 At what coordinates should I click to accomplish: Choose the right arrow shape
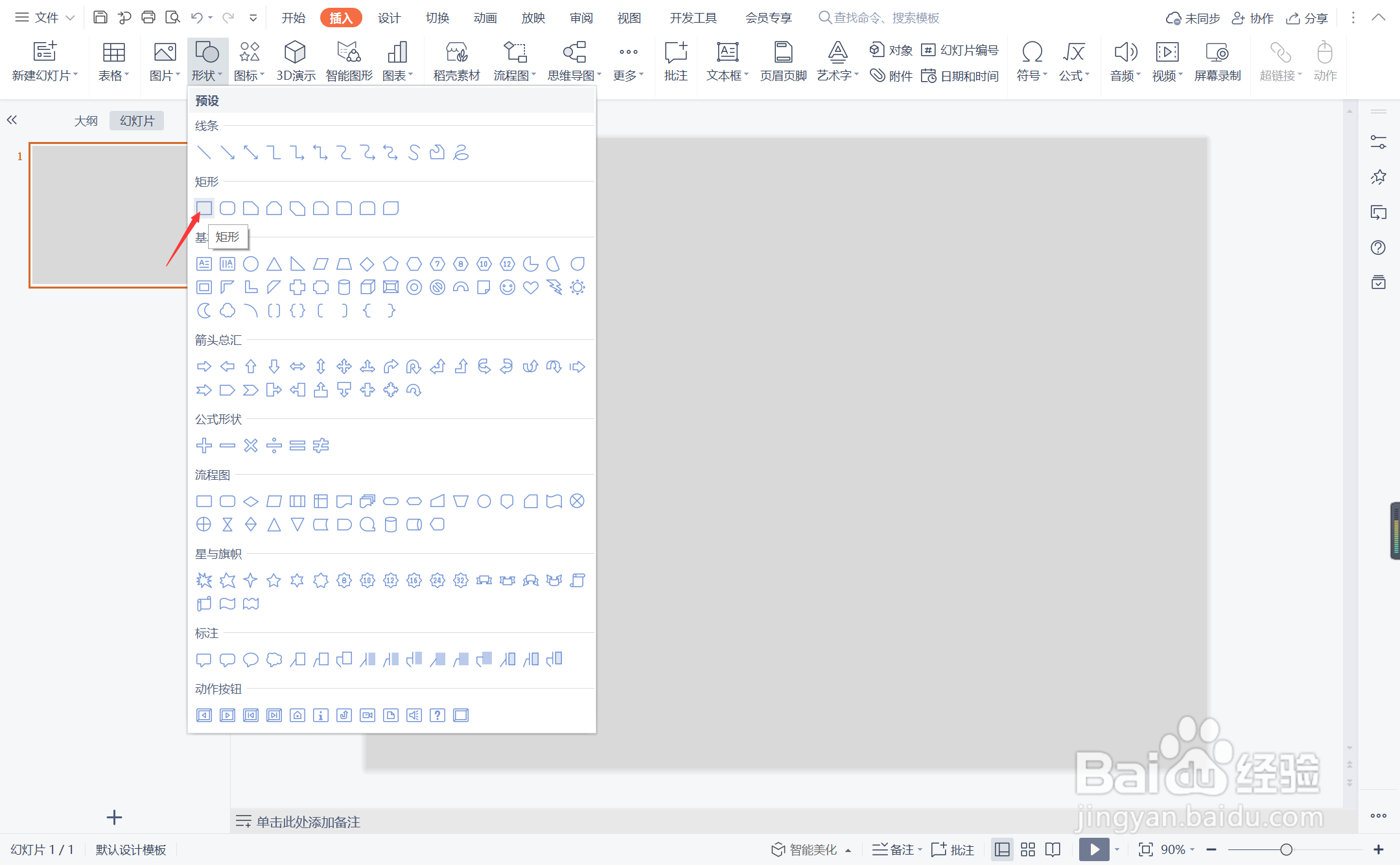coord(204,366)
